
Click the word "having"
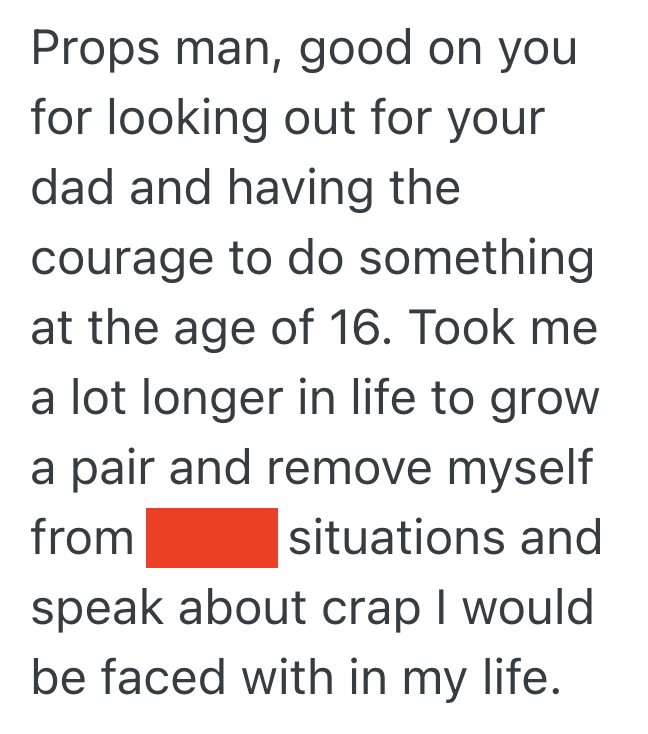click(x=292, y=189)
